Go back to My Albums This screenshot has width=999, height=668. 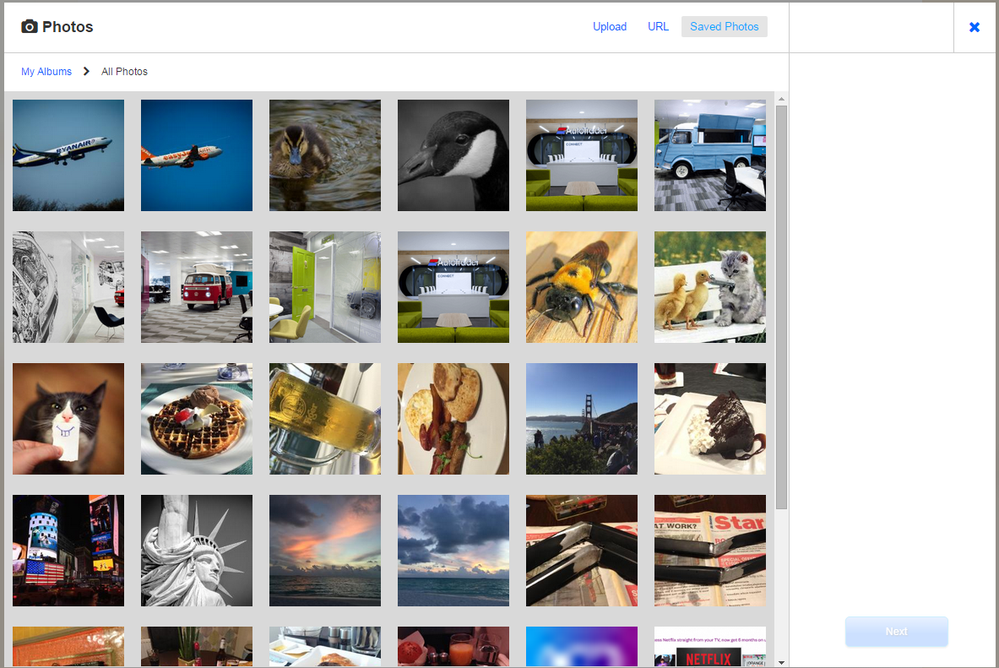tap(47, 71)
